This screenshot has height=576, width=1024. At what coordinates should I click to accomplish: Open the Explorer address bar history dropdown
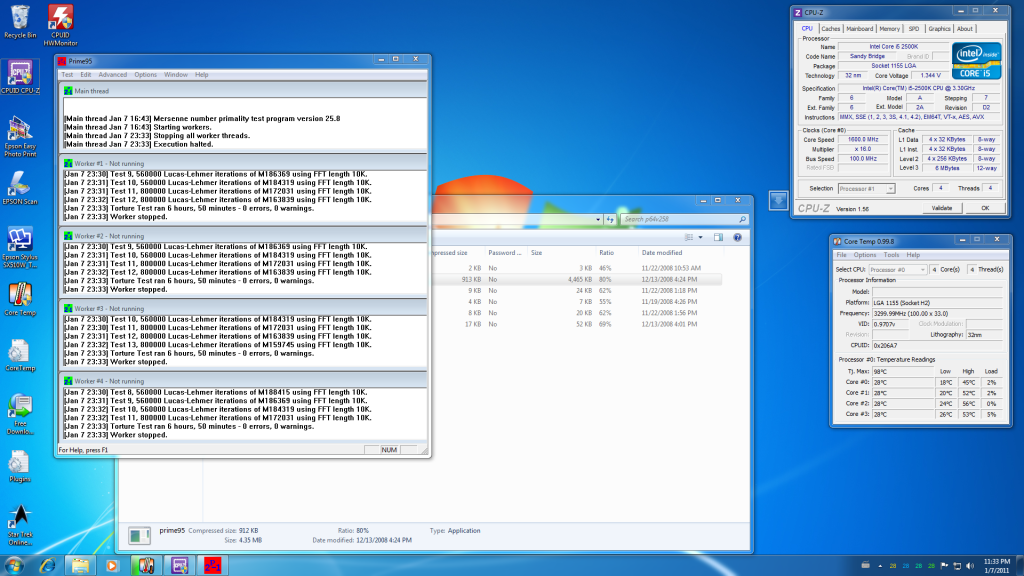598,219
